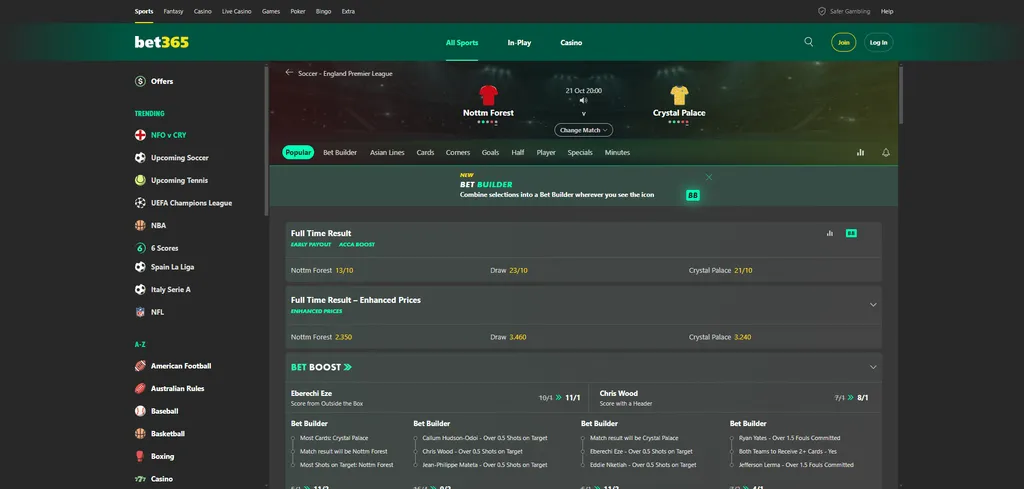The height and width of the screenshot is (489, 1024).
Task: Open All Sports in main nav
Action: click(x=462, y=42)
